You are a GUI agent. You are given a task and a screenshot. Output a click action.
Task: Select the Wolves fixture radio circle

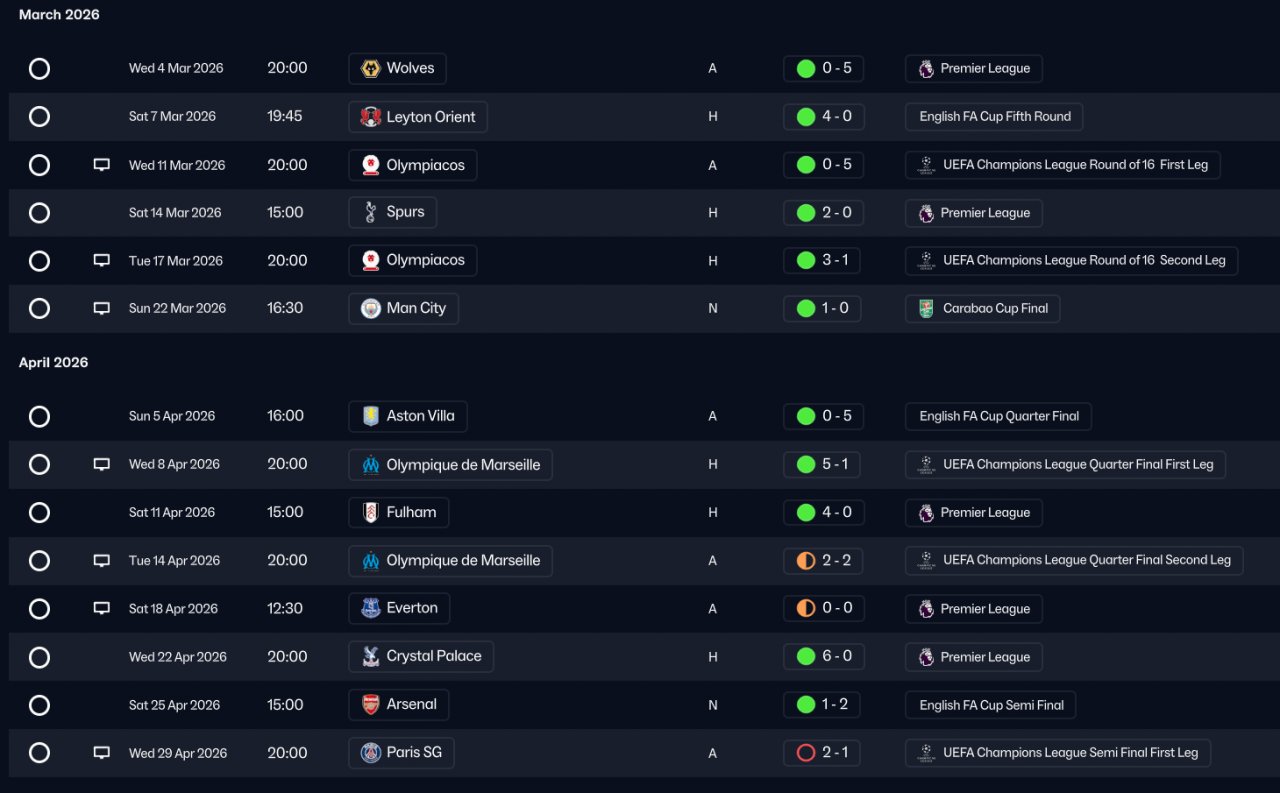point(39,69)
